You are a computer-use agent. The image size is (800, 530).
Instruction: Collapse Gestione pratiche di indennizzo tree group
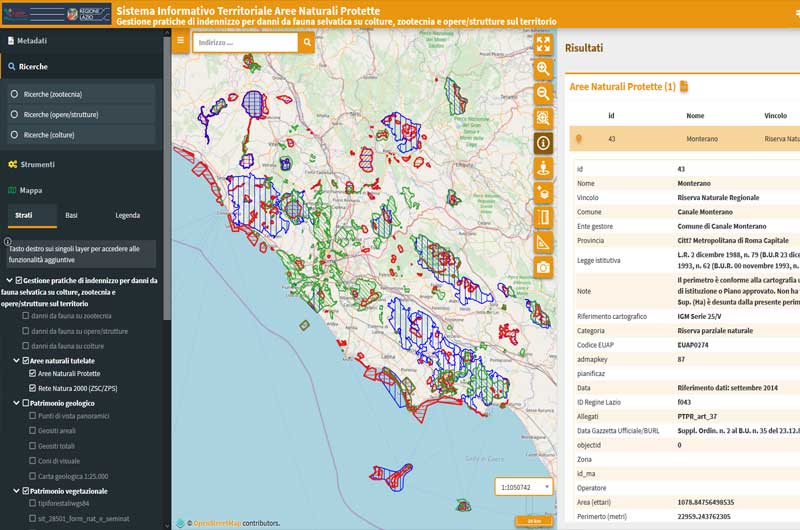[x=10, y=280]
